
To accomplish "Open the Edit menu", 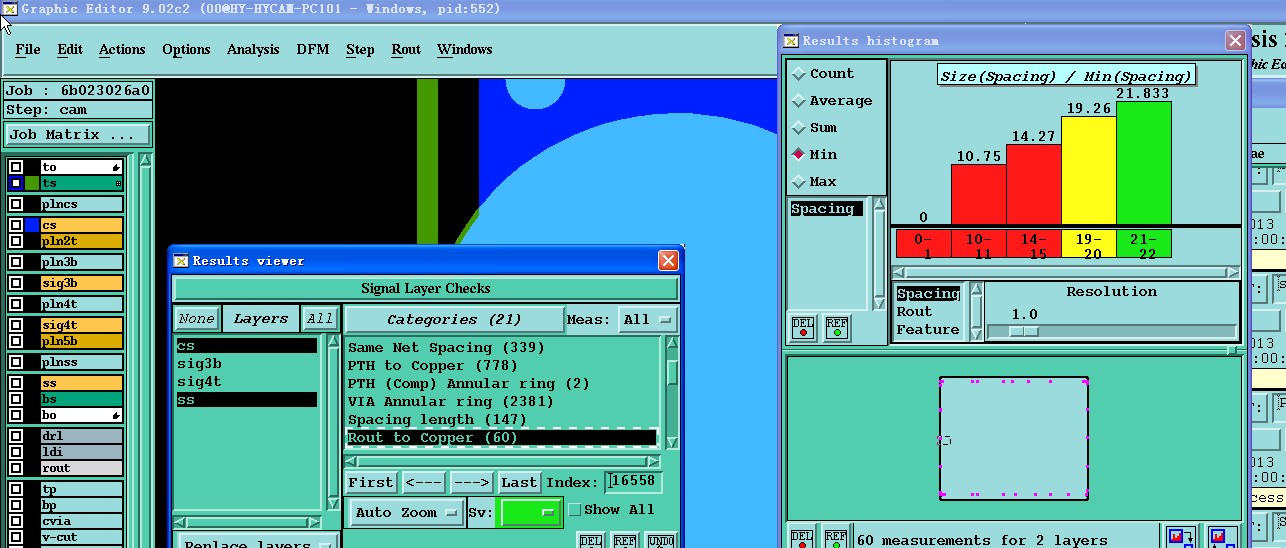I will tap(70, 50).
